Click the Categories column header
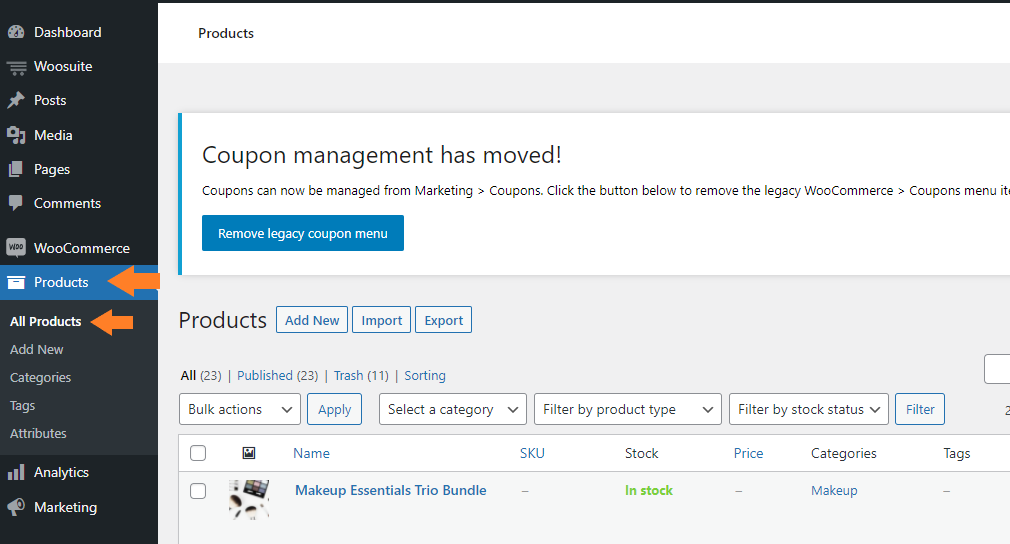Screen dimensions: 1010x544 click(843, 453)
